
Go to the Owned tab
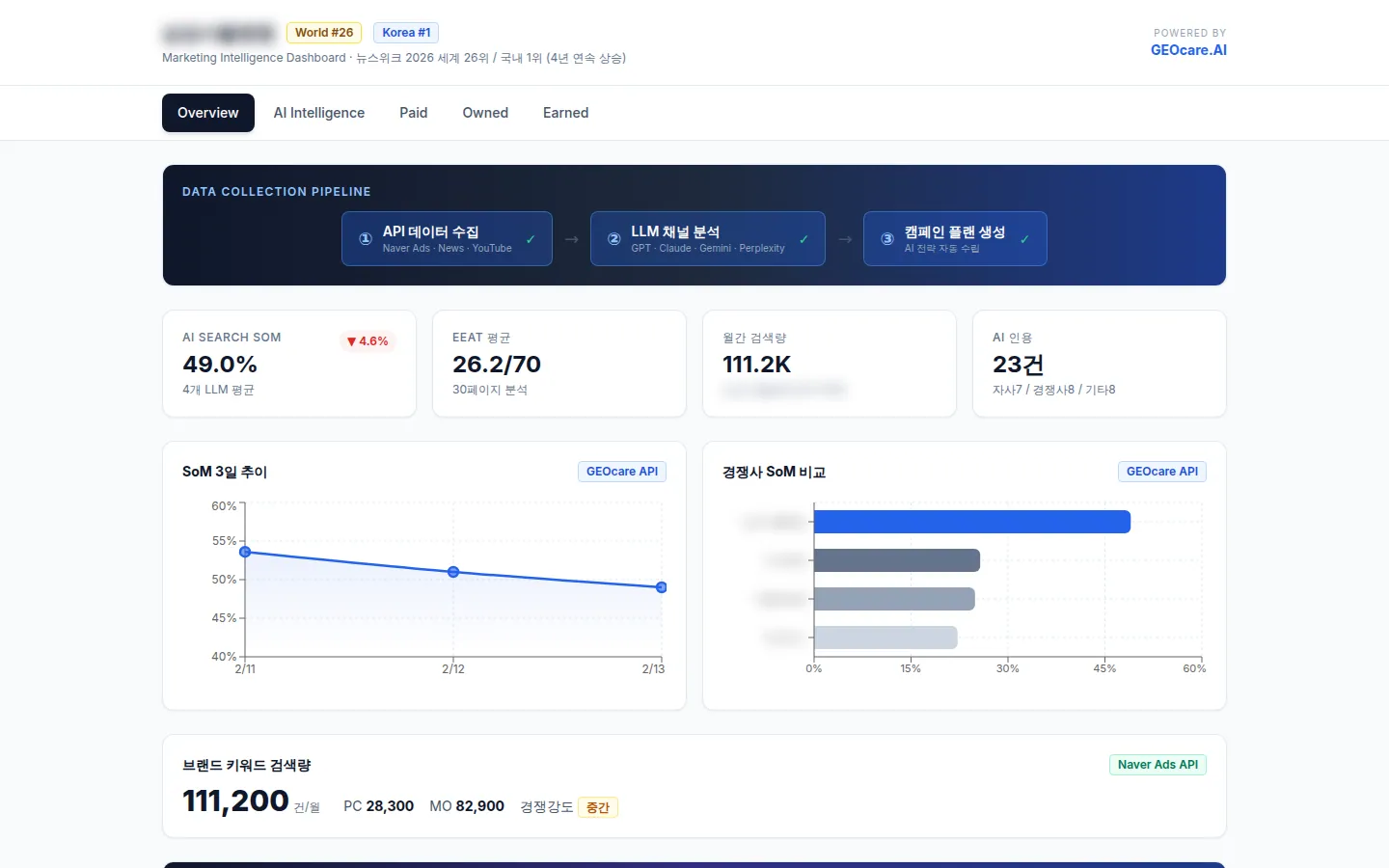point(485,113)
